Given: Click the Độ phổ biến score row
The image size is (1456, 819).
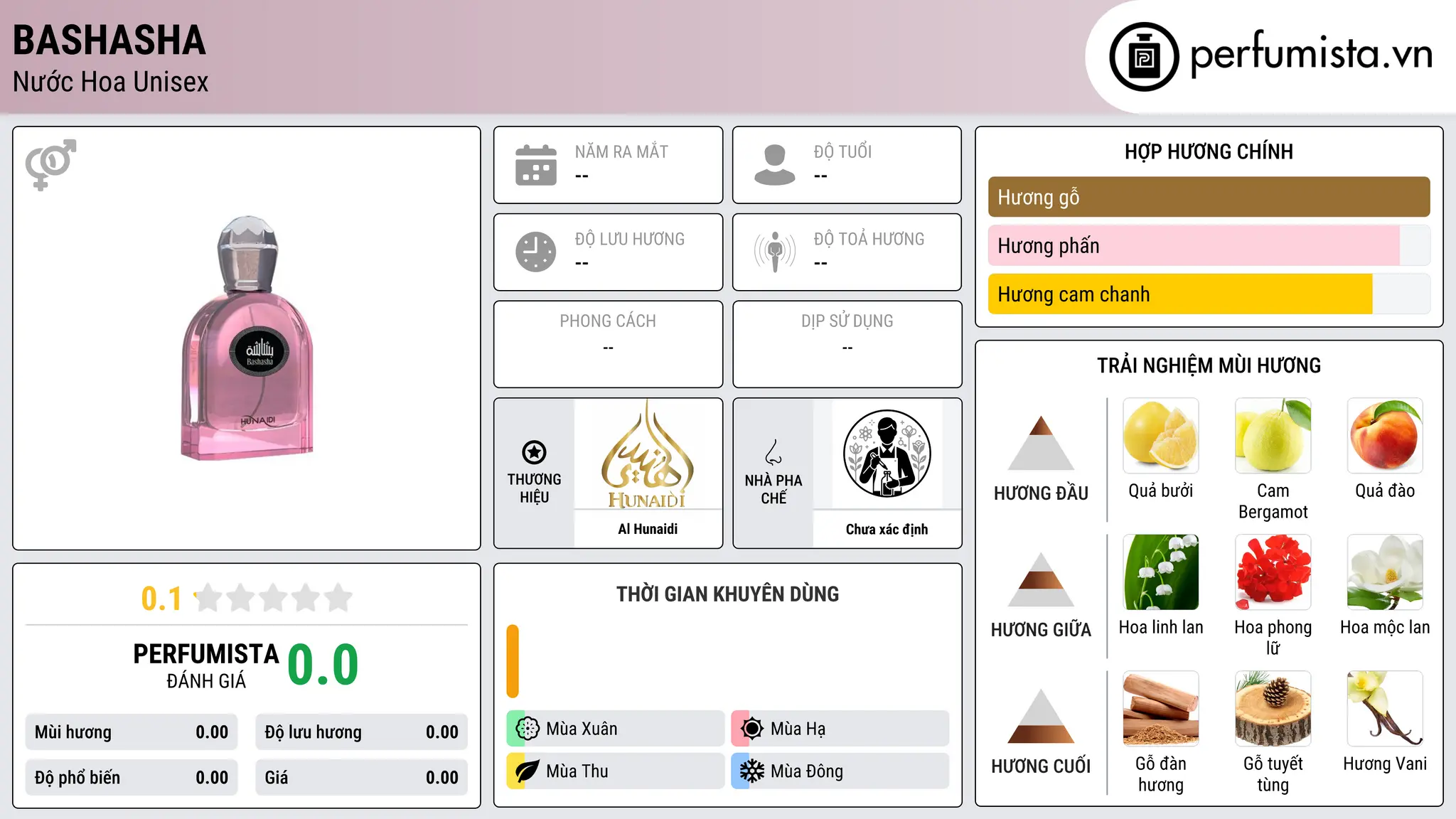Looking at the screenshot, I should 132,778.
